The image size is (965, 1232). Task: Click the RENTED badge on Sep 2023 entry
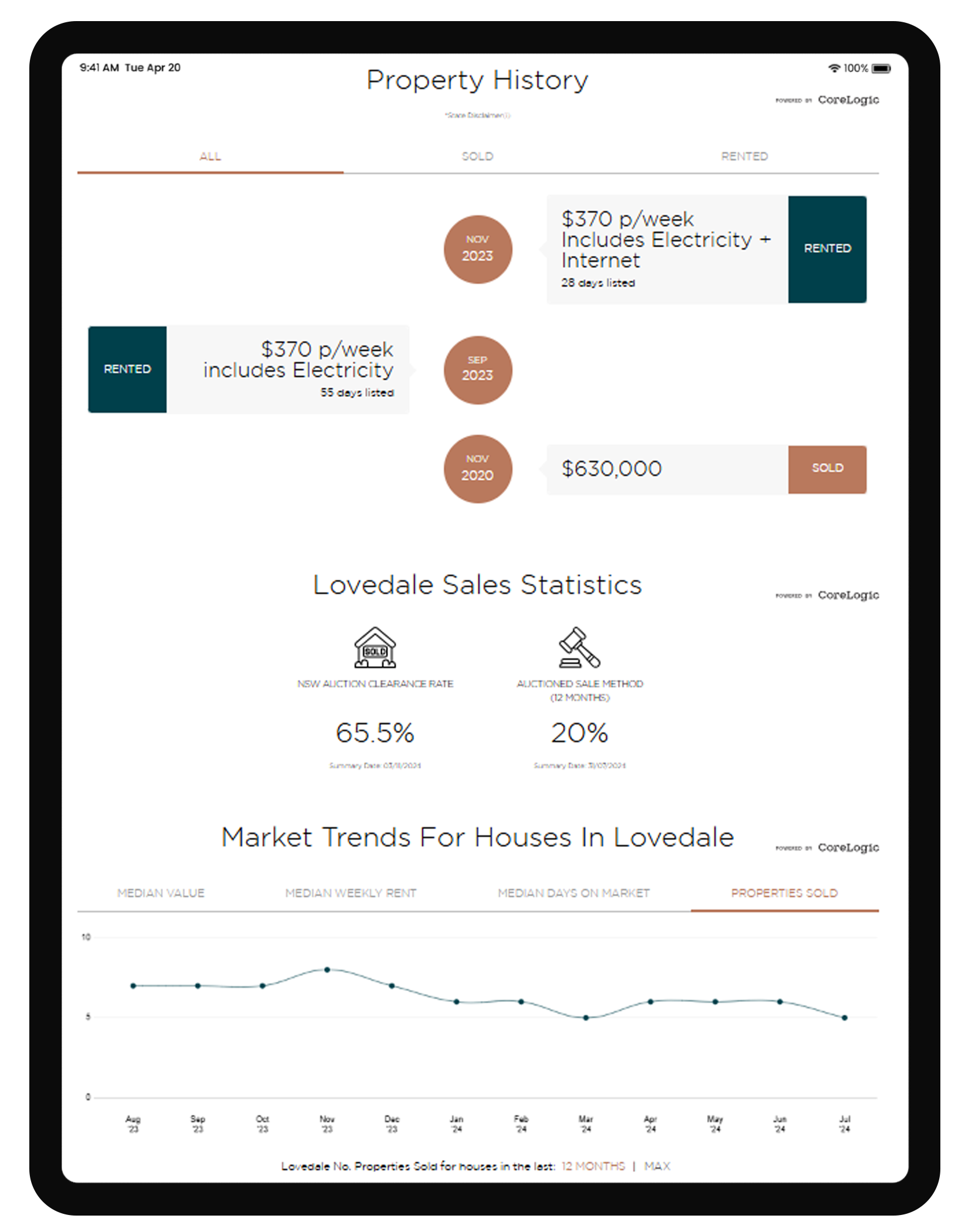[127, 369]
